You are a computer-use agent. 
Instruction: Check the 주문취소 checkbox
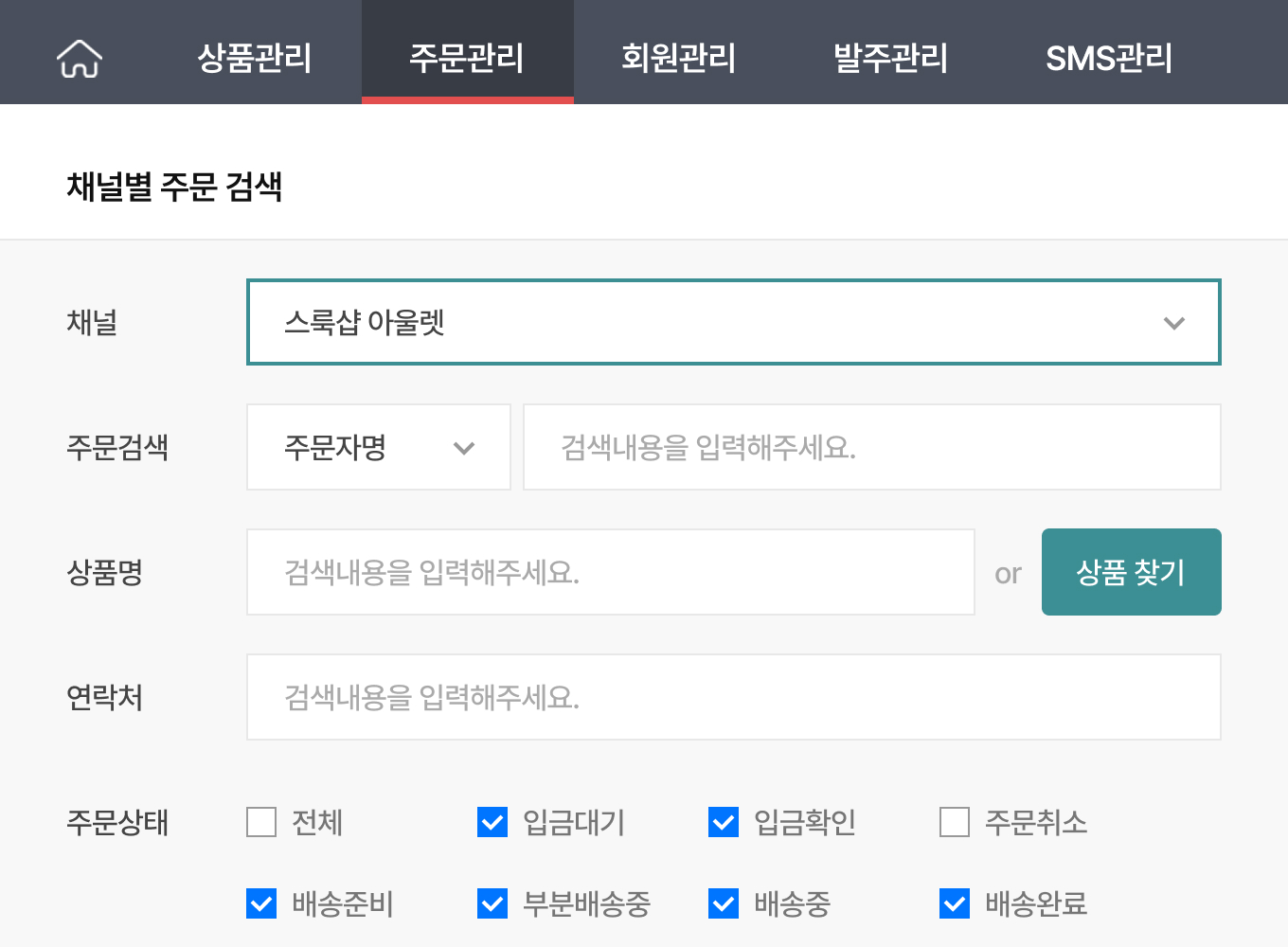click(x=954, y=823)
